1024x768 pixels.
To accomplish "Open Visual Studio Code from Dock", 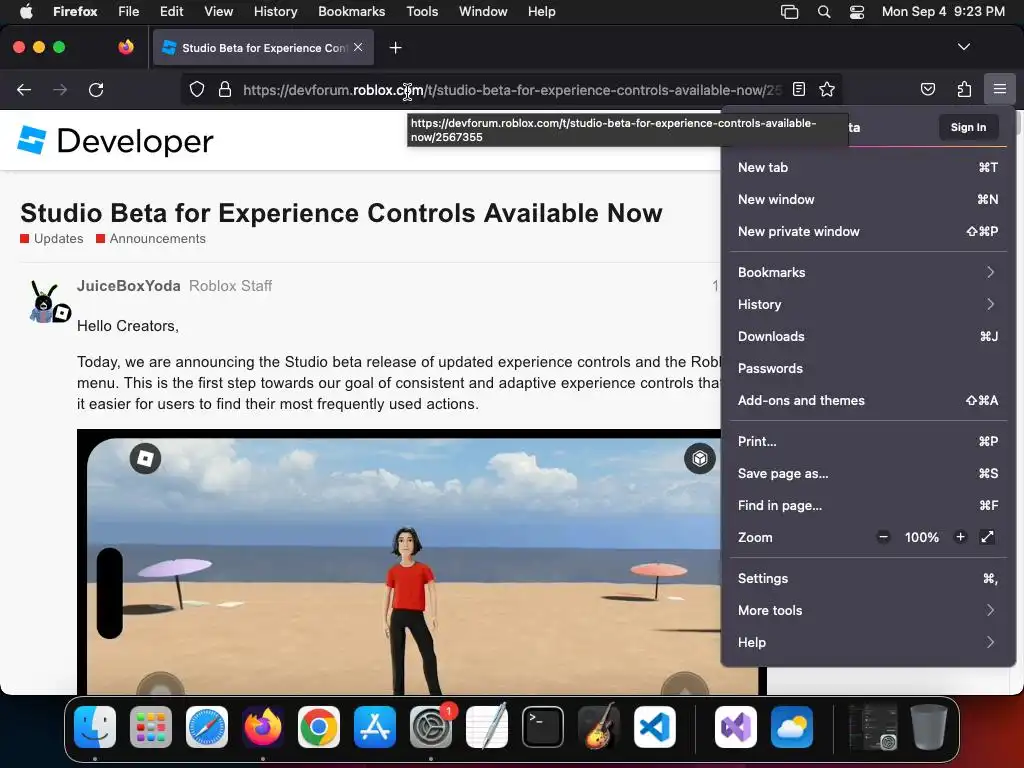I will 655,727.
